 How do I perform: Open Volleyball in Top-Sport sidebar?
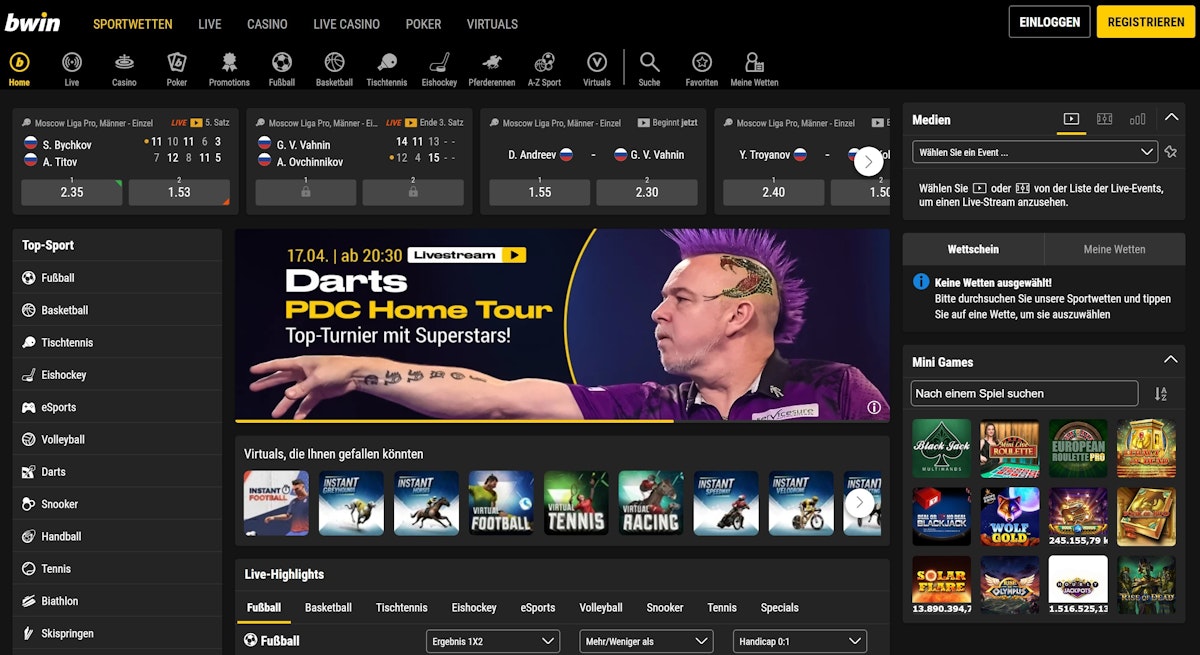[x=117, y=439]
